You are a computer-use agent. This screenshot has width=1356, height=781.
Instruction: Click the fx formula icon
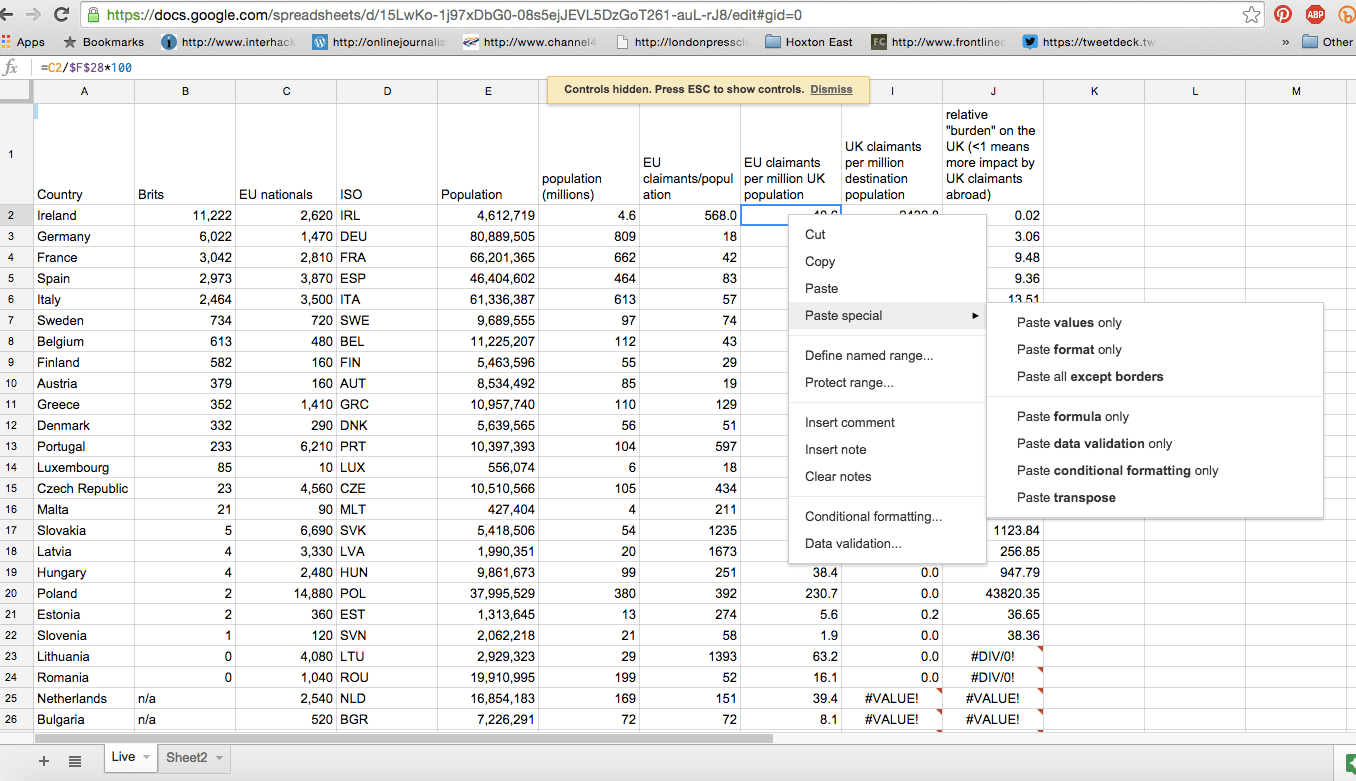[11, 66]
